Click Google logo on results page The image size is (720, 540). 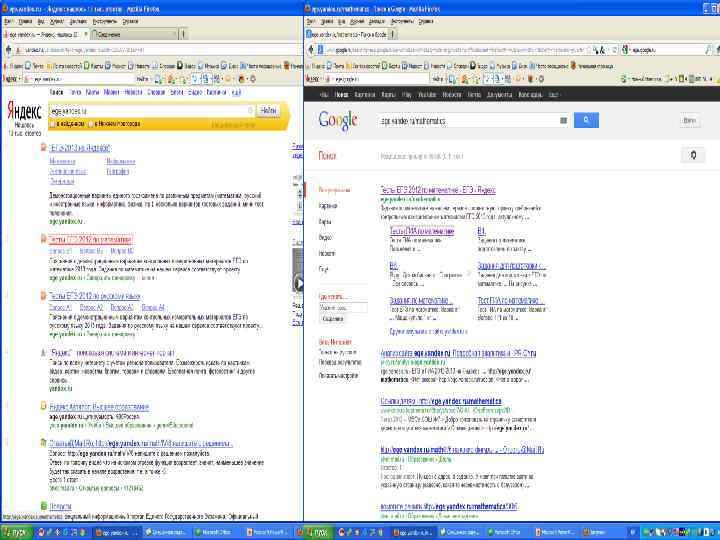(338, 120)
